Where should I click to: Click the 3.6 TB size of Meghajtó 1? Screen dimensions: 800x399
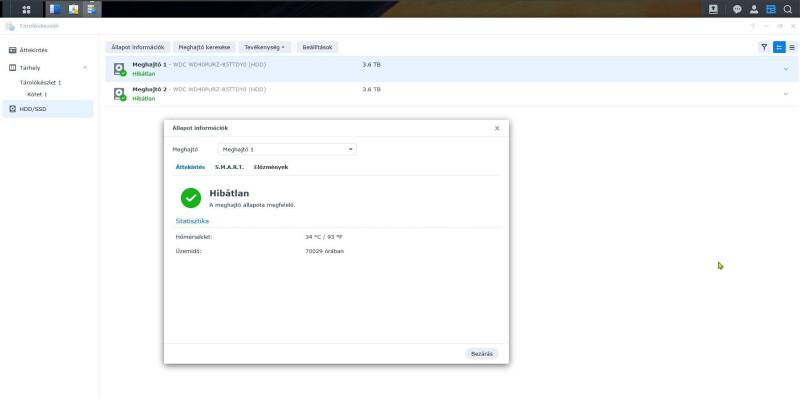point(371,64)
